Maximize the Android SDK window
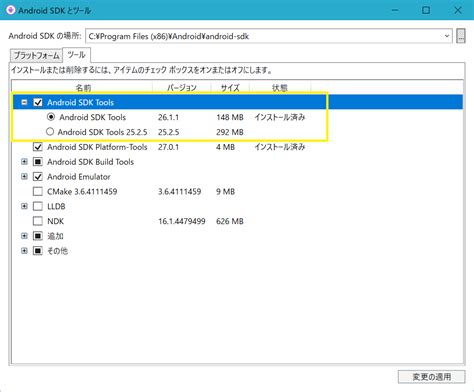Screen dimensions: 474x392 [x=426, y=10]
